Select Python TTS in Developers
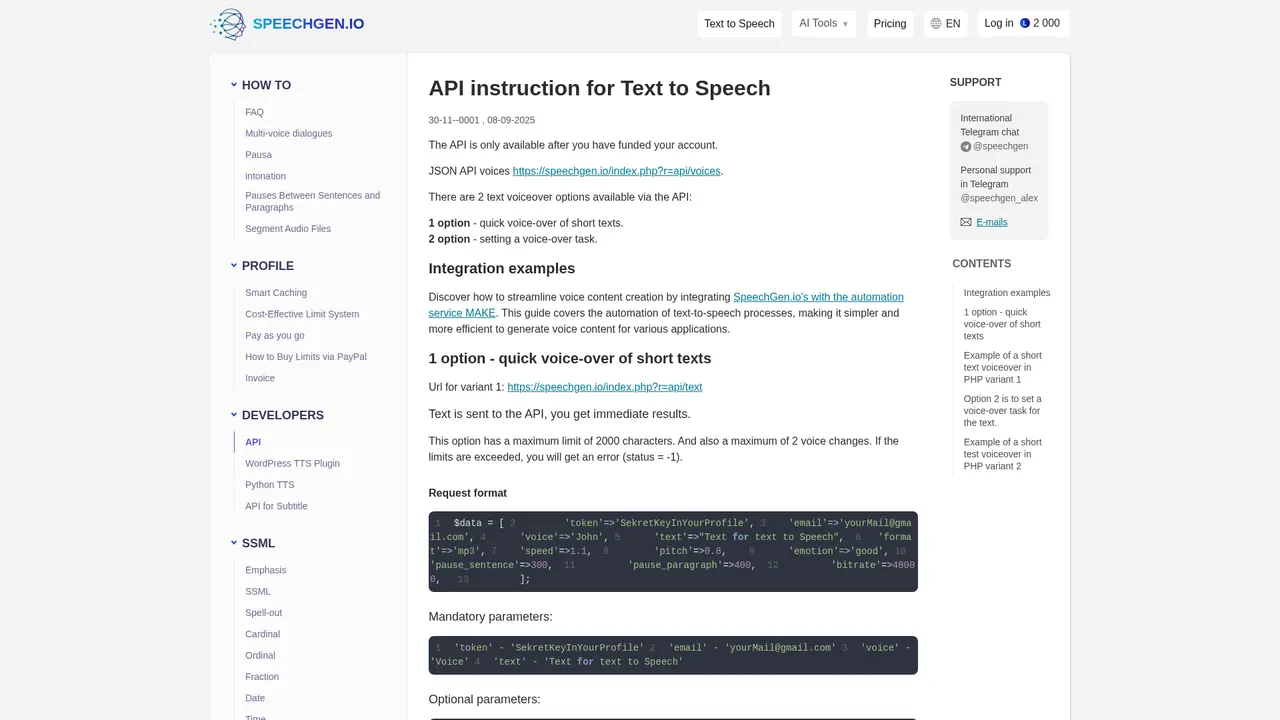The image size is (1280, 720). coord(270,485)
